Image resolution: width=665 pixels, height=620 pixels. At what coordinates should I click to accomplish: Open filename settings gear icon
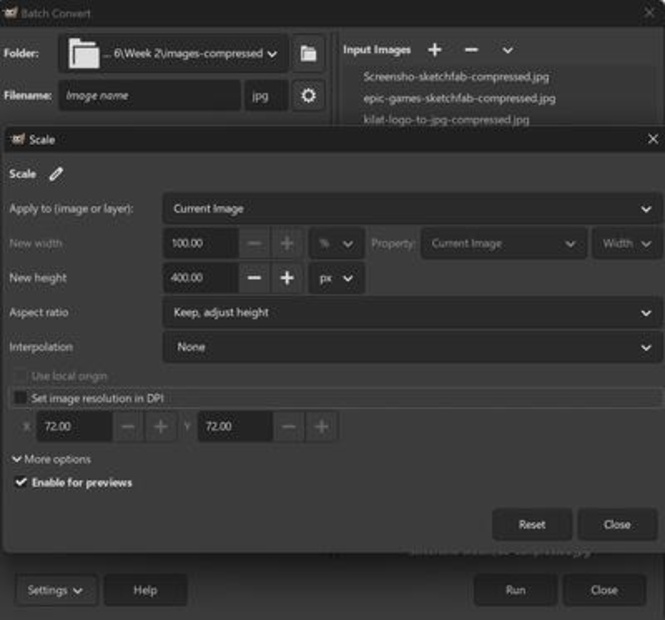308,95
